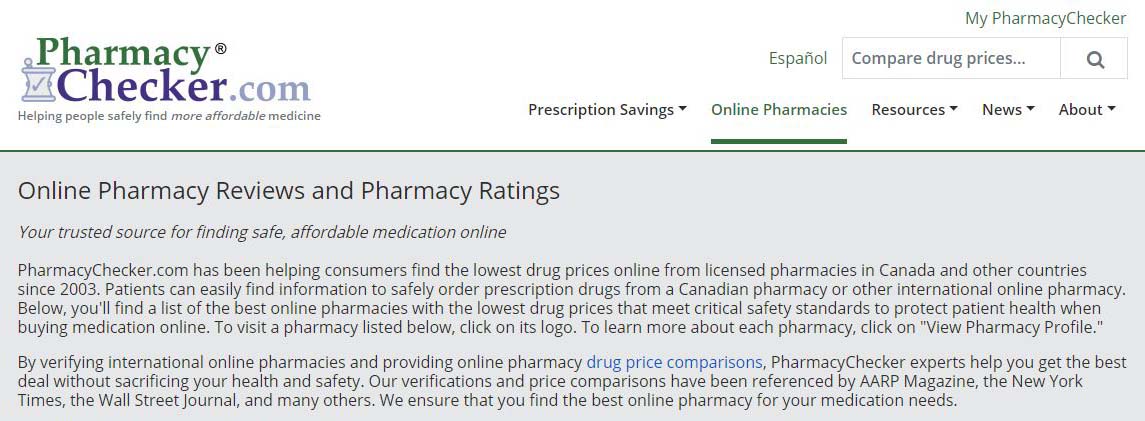Click the paragraph starting By verifying international

click(x=570, y=381)
